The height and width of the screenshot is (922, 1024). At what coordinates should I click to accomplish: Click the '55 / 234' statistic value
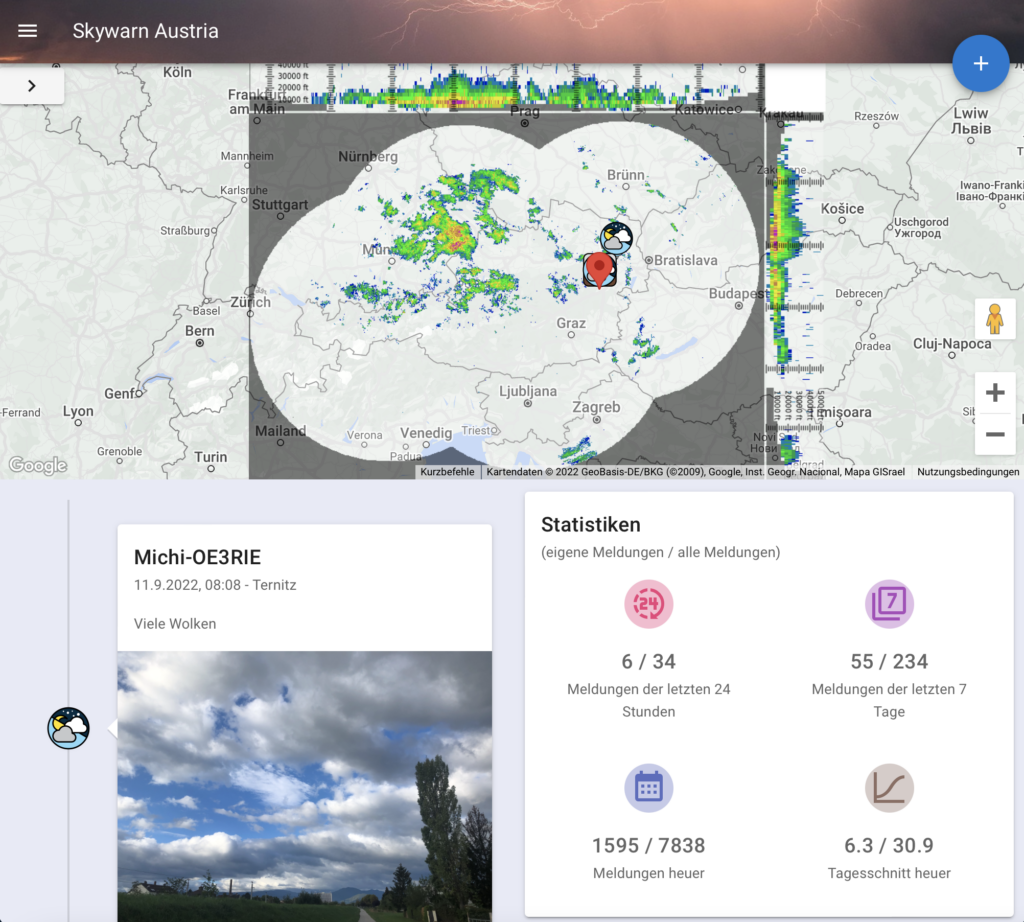pyautogui.click(x=889, y=661)
